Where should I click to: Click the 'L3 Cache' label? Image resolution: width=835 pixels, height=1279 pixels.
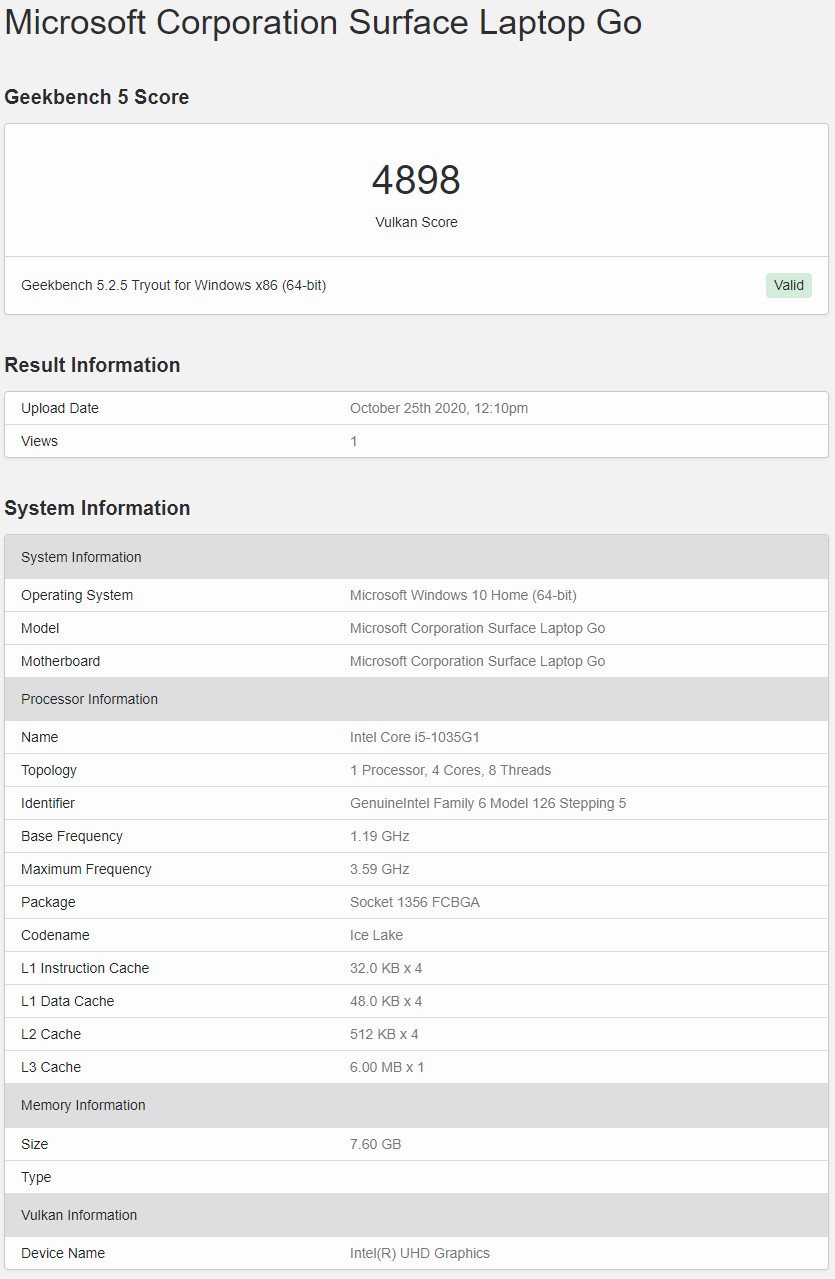[x=51, y=1067]
